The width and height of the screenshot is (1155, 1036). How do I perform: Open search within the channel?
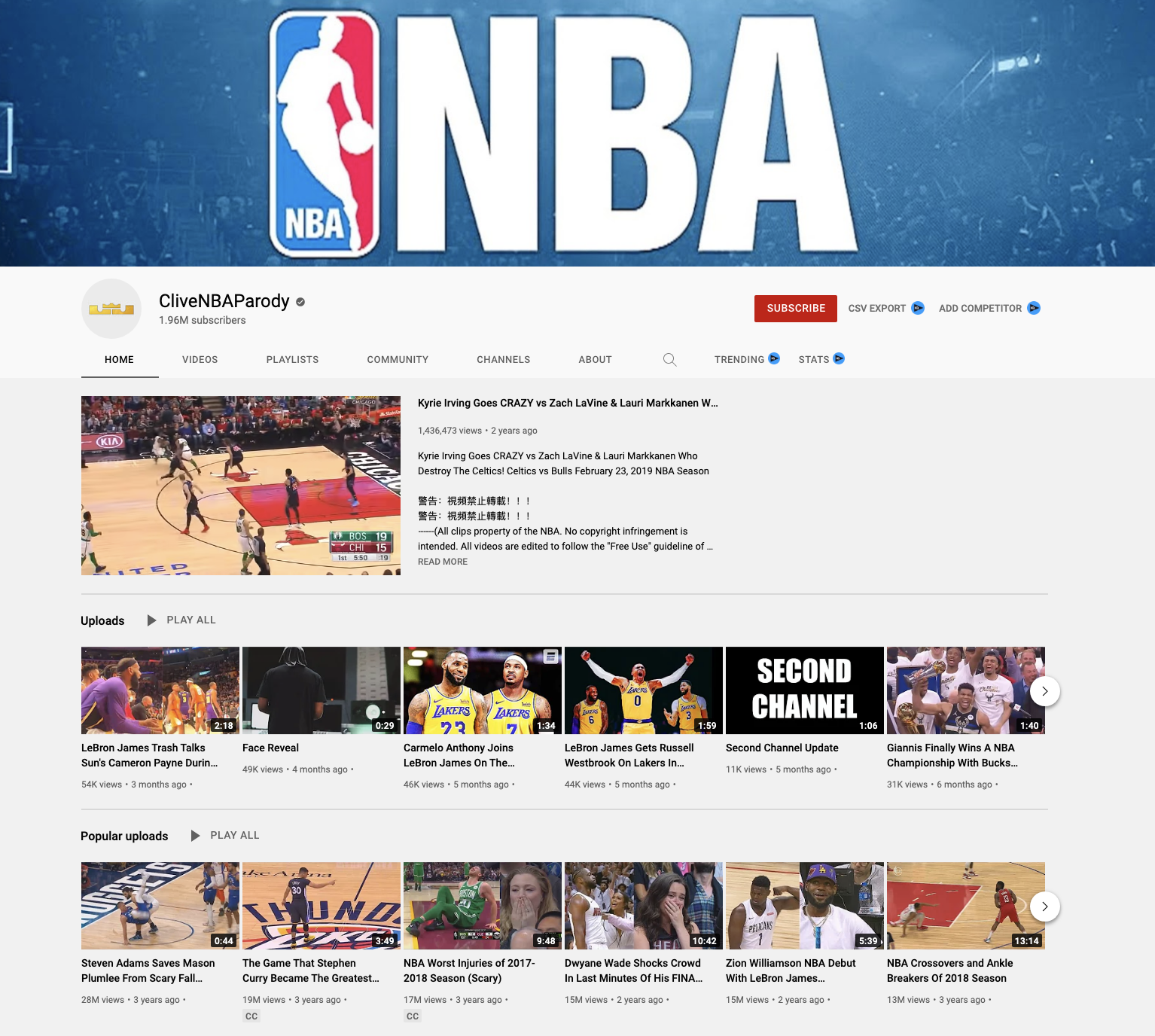(669, 360)
